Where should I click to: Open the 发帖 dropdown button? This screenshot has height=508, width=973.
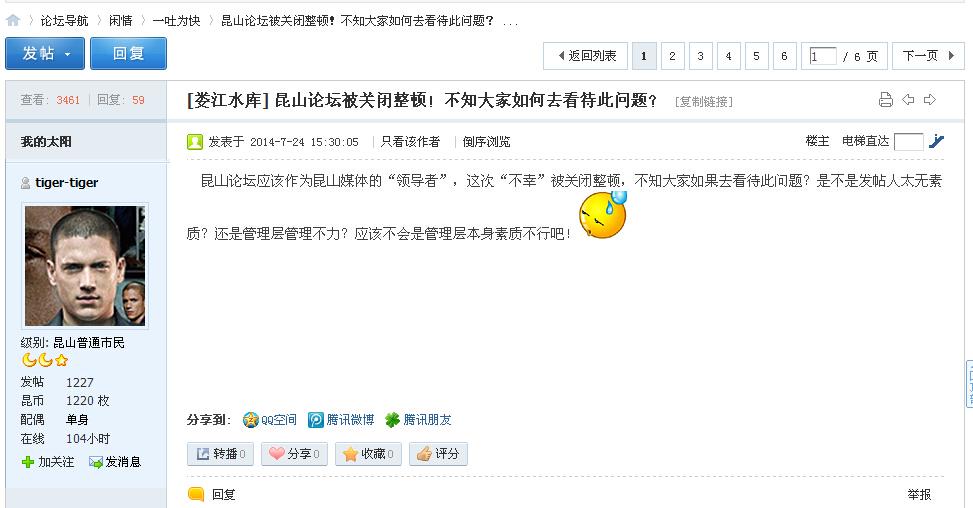(45, 53)
